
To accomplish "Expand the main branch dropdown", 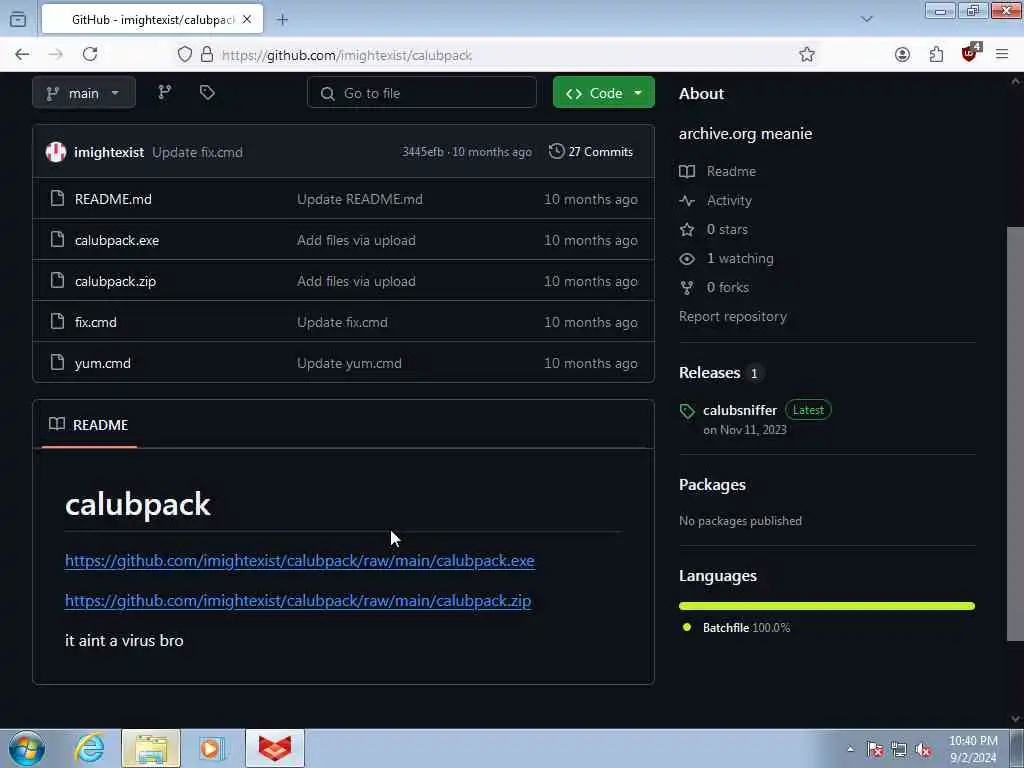I will pos(84,93).
